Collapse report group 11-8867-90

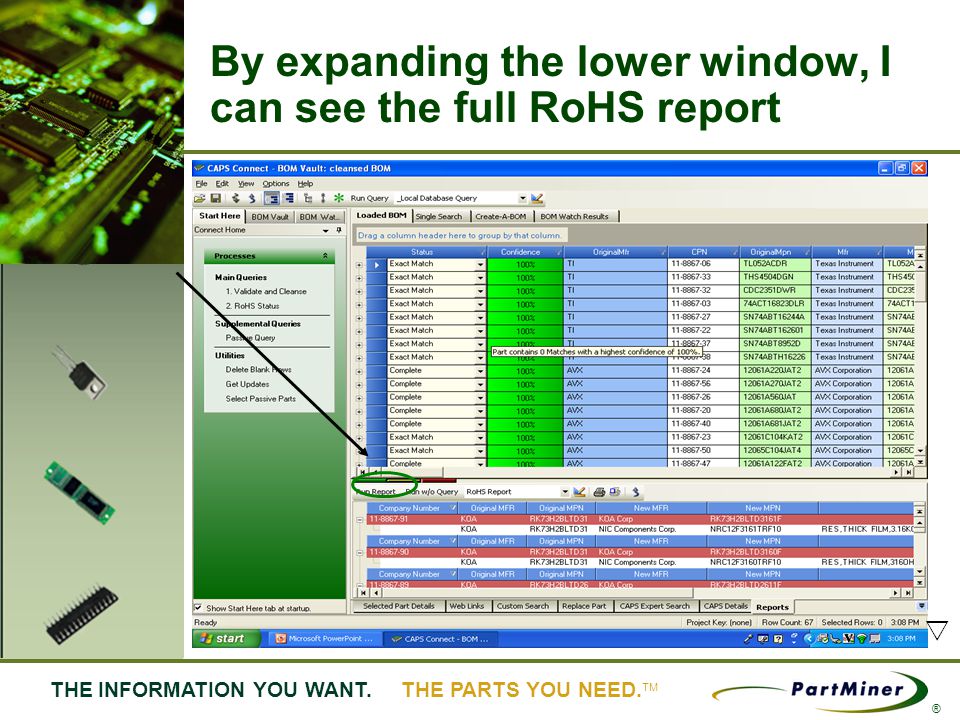pyautogui.click(x=360, y=553)
